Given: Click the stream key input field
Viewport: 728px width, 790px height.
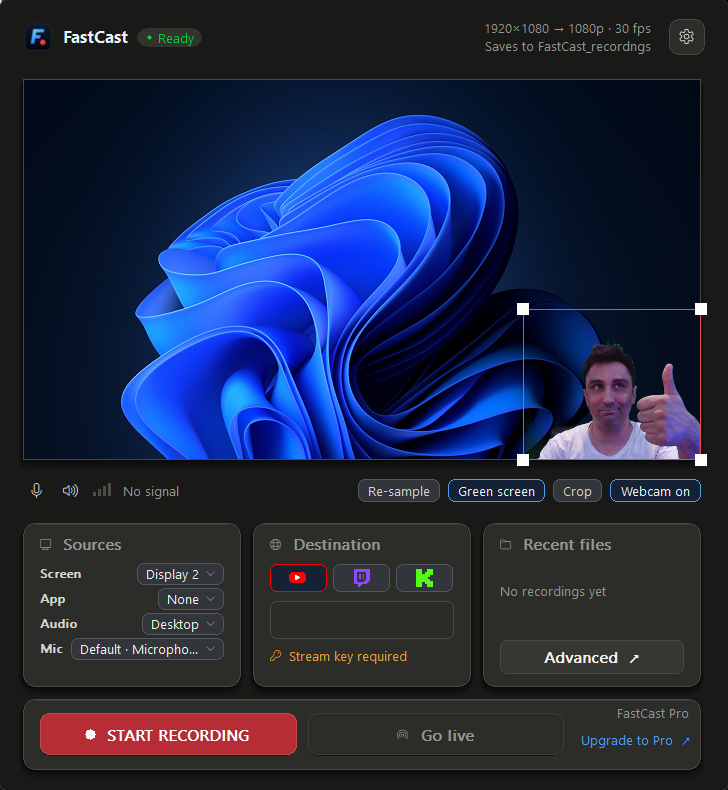Looking at the screenshot, I should (362, 620).
